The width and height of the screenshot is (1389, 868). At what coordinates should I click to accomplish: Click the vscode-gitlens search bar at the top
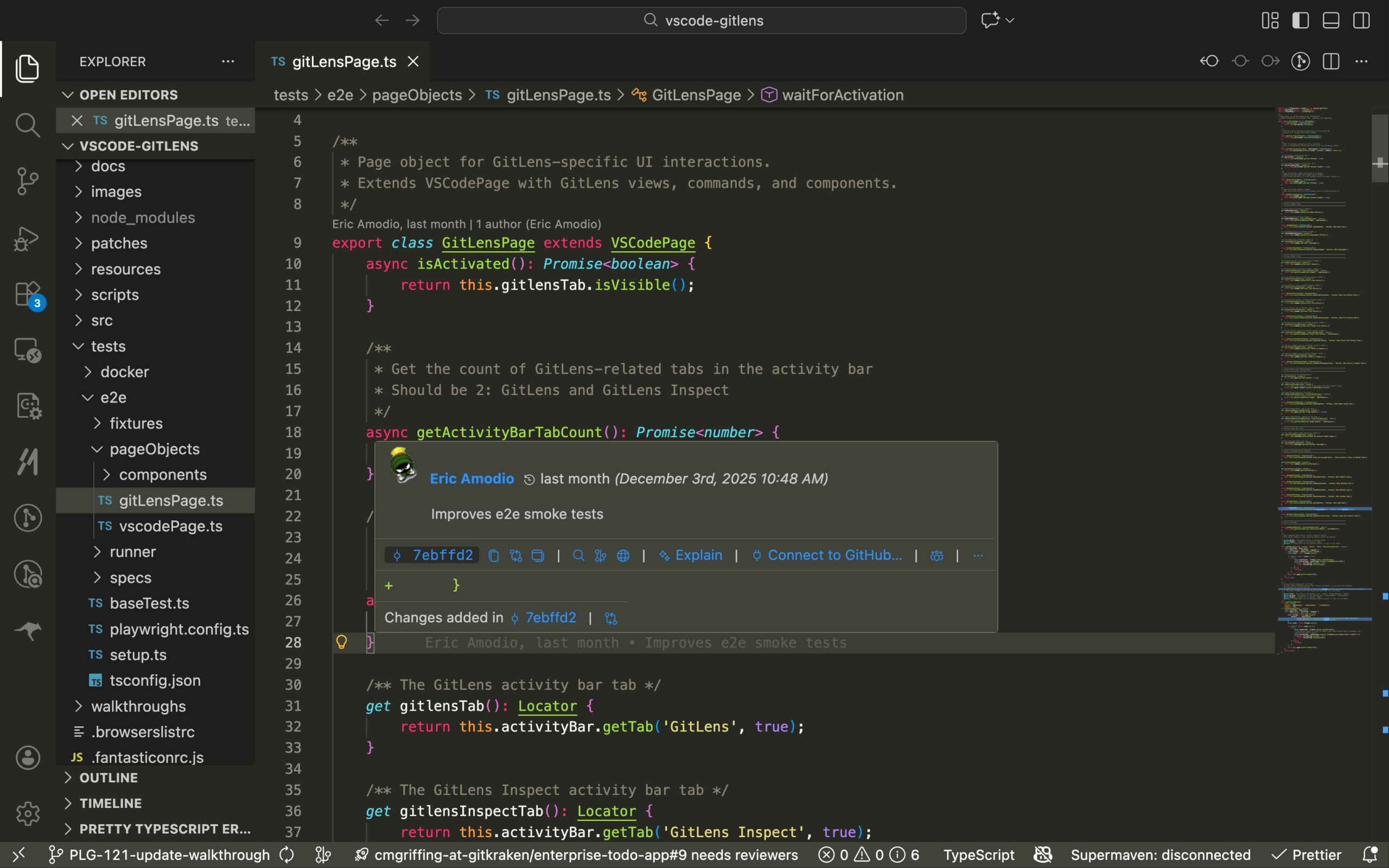pos(701,20)
